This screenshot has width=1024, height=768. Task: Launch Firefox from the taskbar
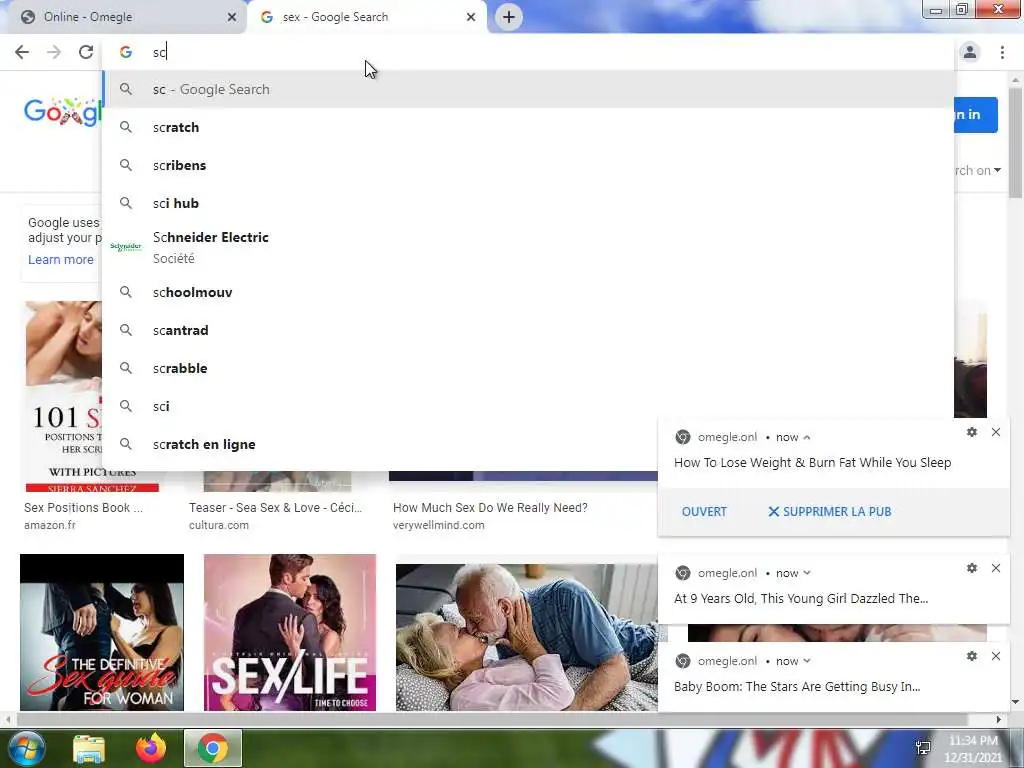pos(151,748)
